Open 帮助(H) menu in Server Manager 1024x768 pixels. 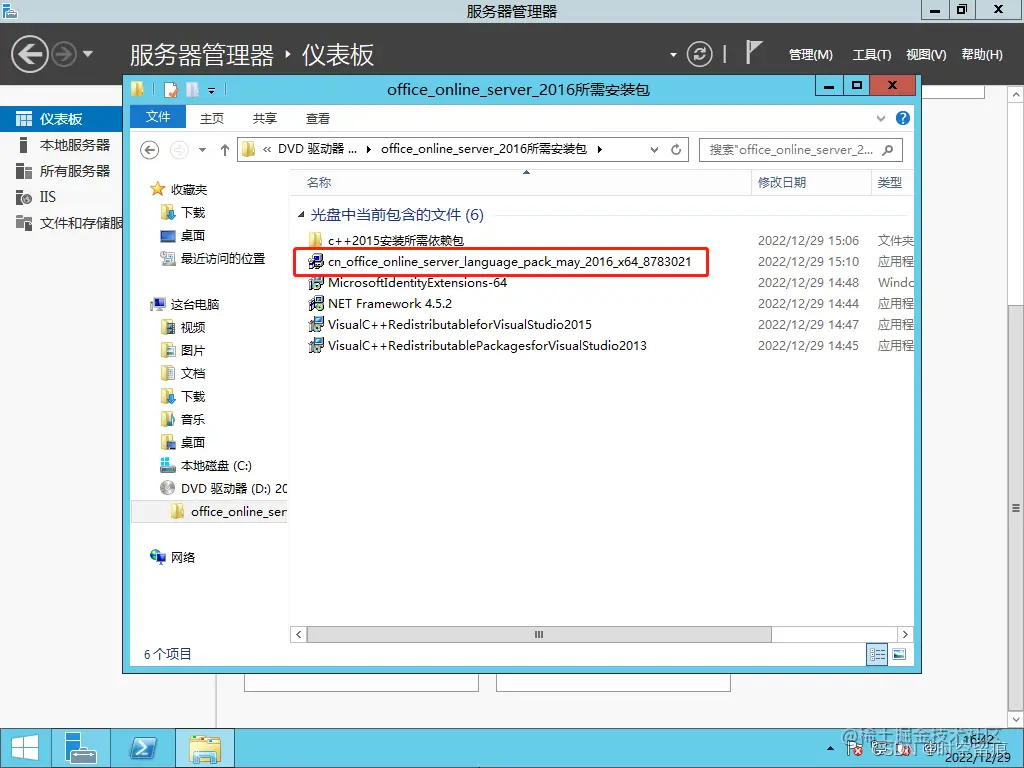[x=982, y=55]
